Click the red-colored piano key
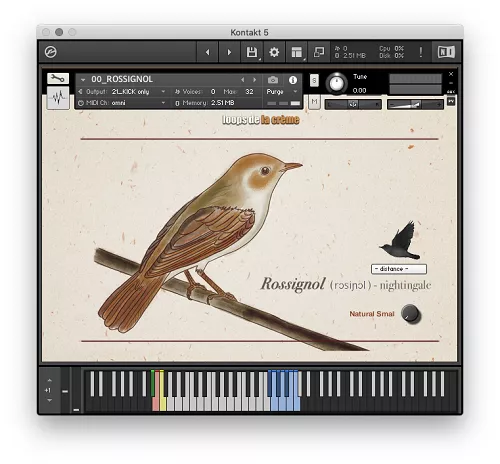This screenshot has height=464, width=500. click(x=155, y=404)
